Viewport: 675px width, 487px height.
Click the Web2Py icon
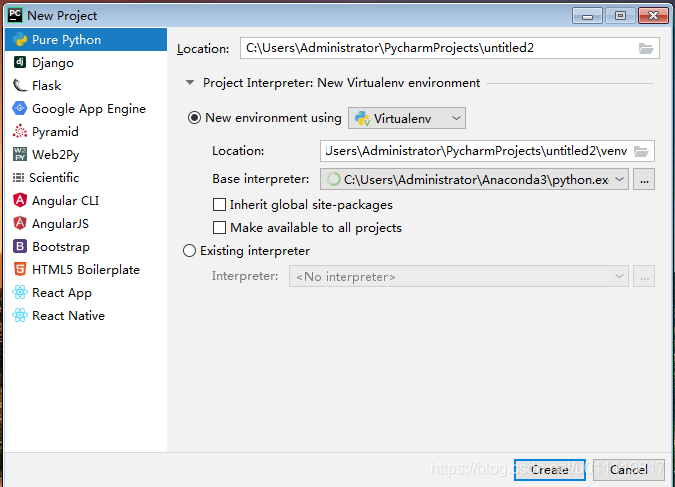[x=20, y=154]
